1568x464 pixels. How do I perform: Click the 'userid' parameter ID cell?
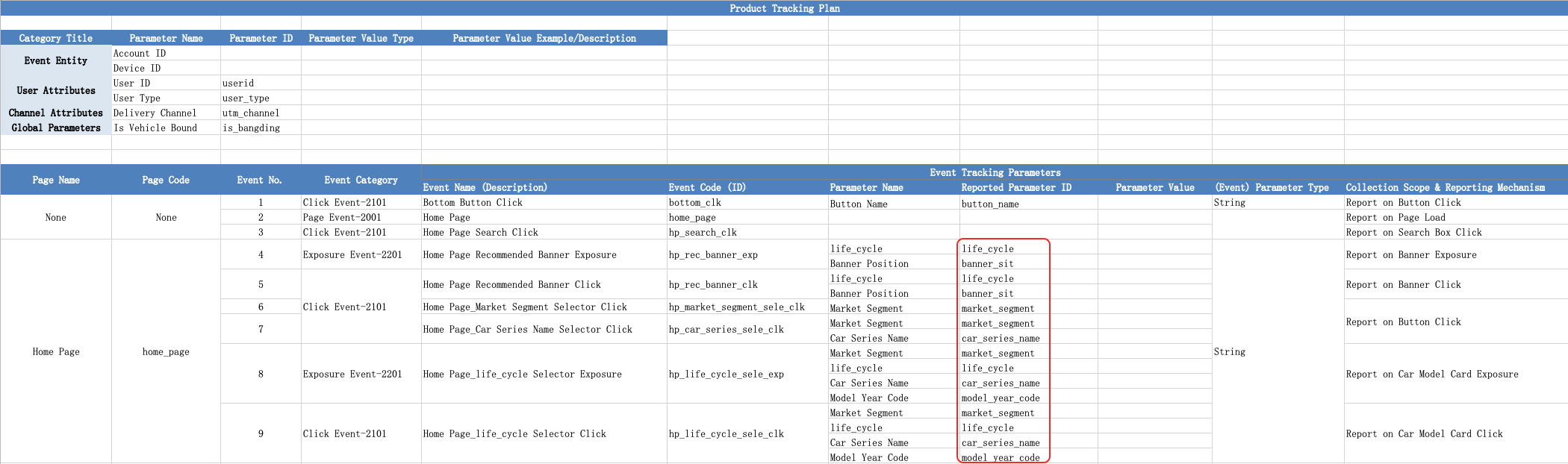(x=261, y=83)
